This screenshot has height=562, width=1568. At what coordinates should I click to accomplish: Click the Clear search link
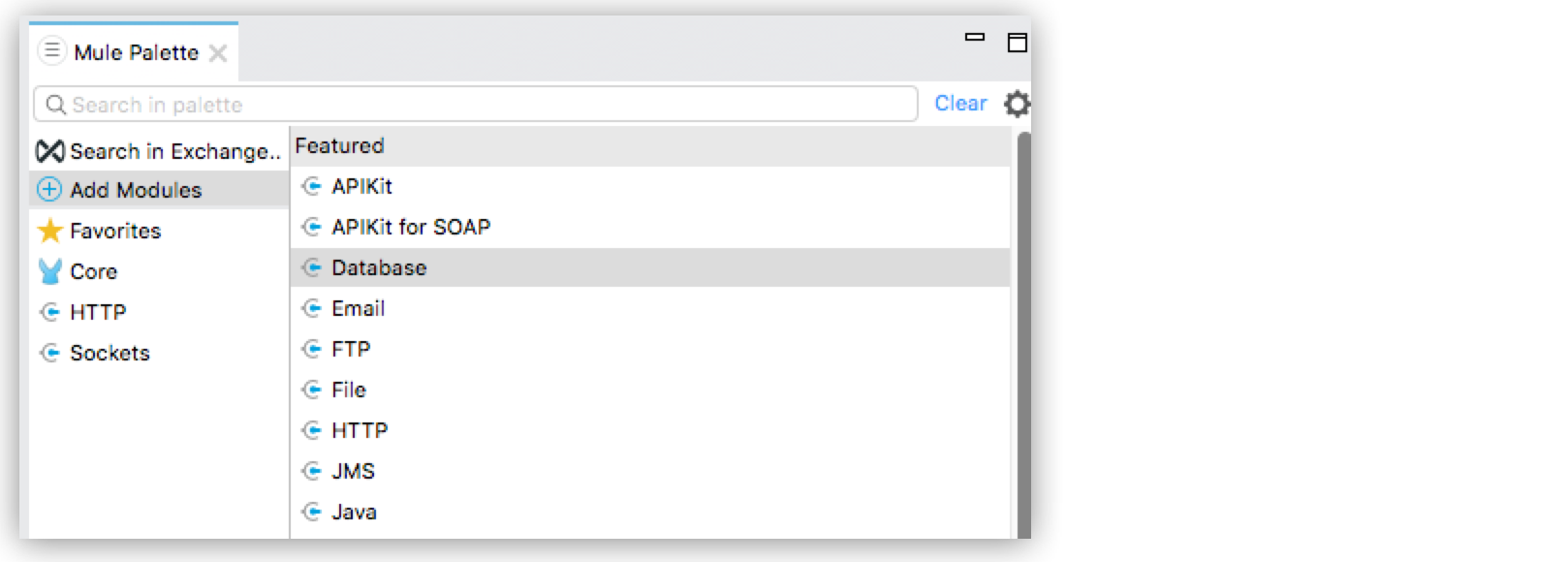coord(960,103)
